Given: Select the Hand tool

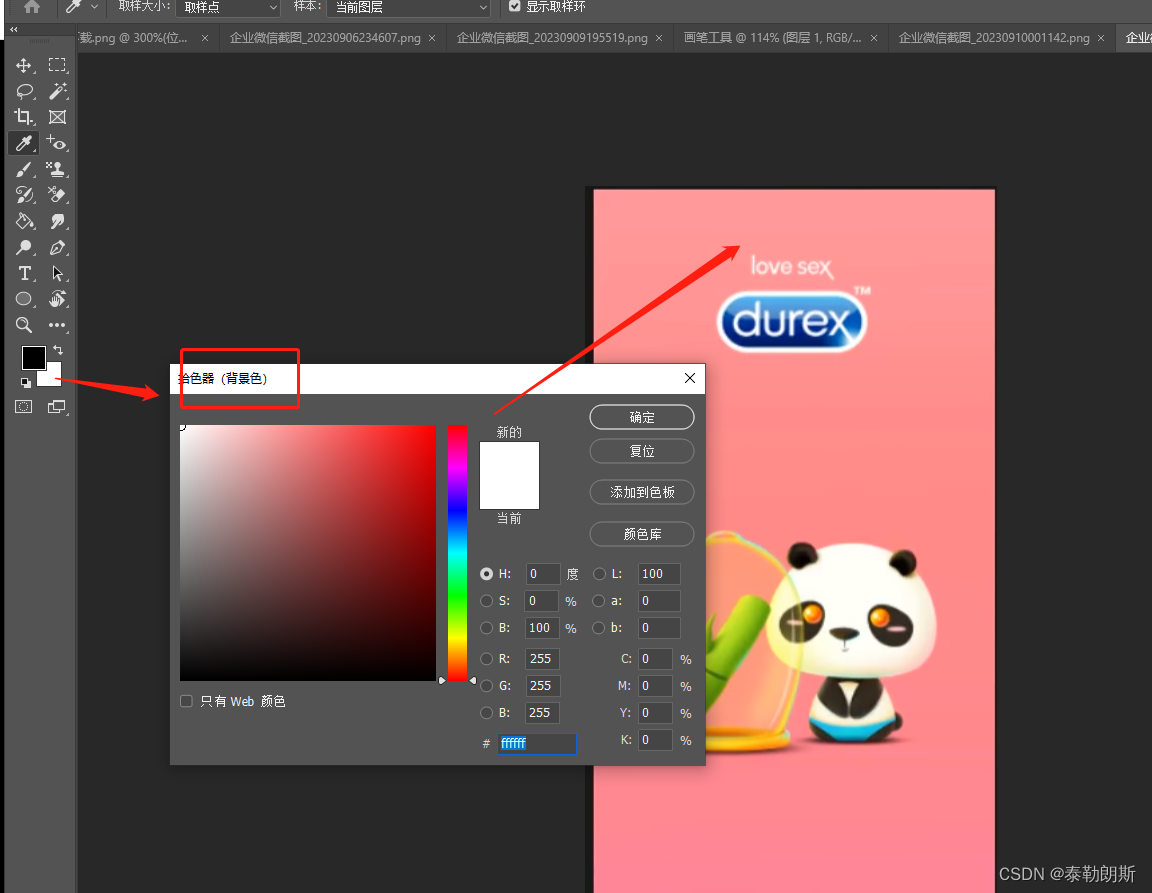Looking at the screenshot, I should [57, 299].
